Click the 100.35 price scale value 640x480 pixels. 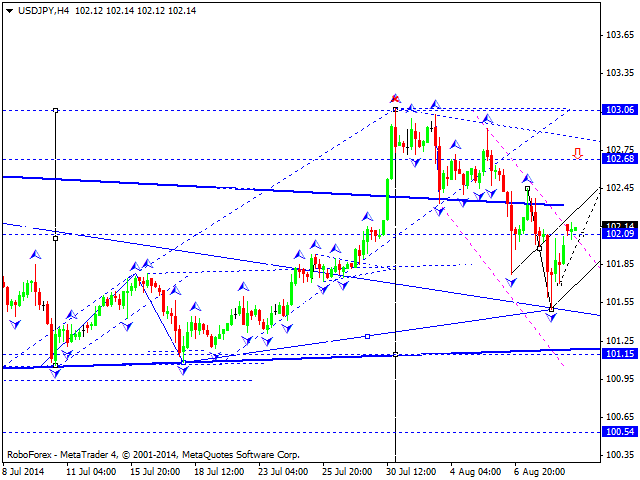(x=620, y=455)
